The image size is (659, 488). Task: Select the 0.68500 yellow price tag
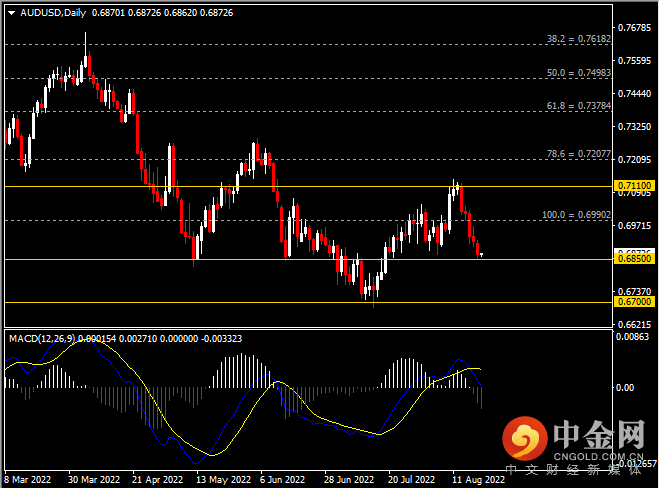(634, 260)
